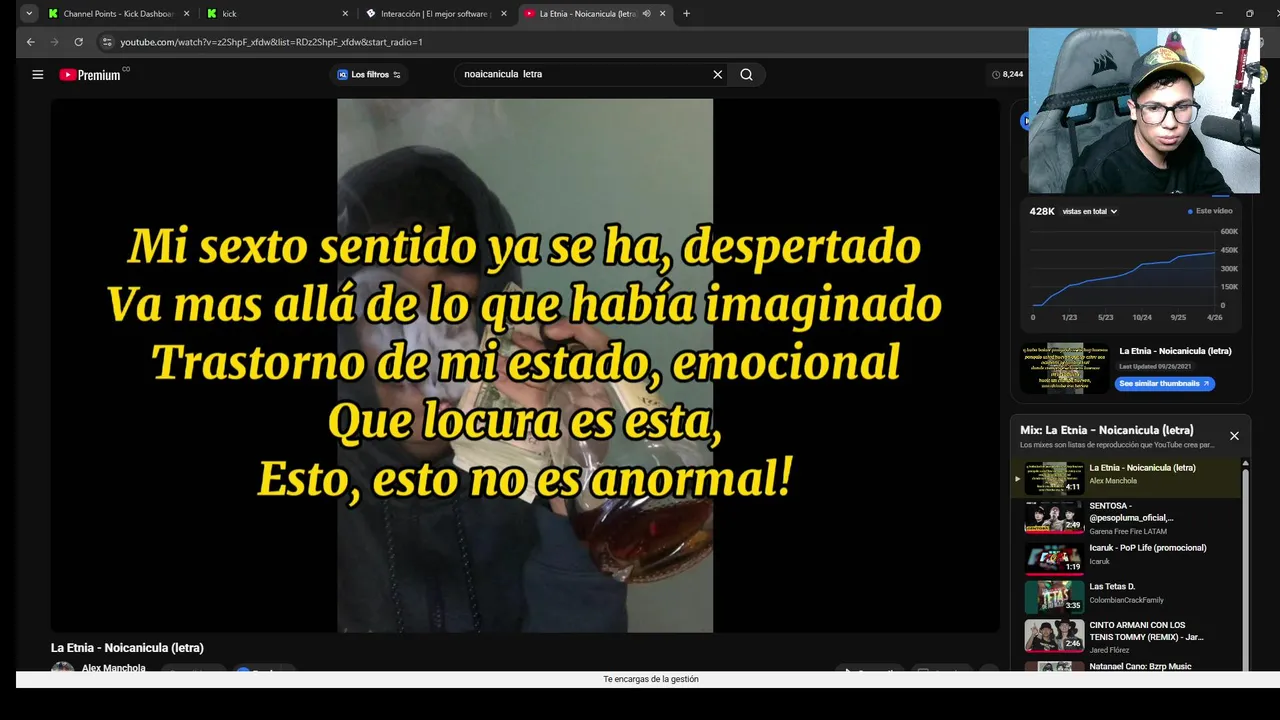Click the Alex Manchola channel avatar
Viewport: 1280px width, 720px height.
pos(63,667)
